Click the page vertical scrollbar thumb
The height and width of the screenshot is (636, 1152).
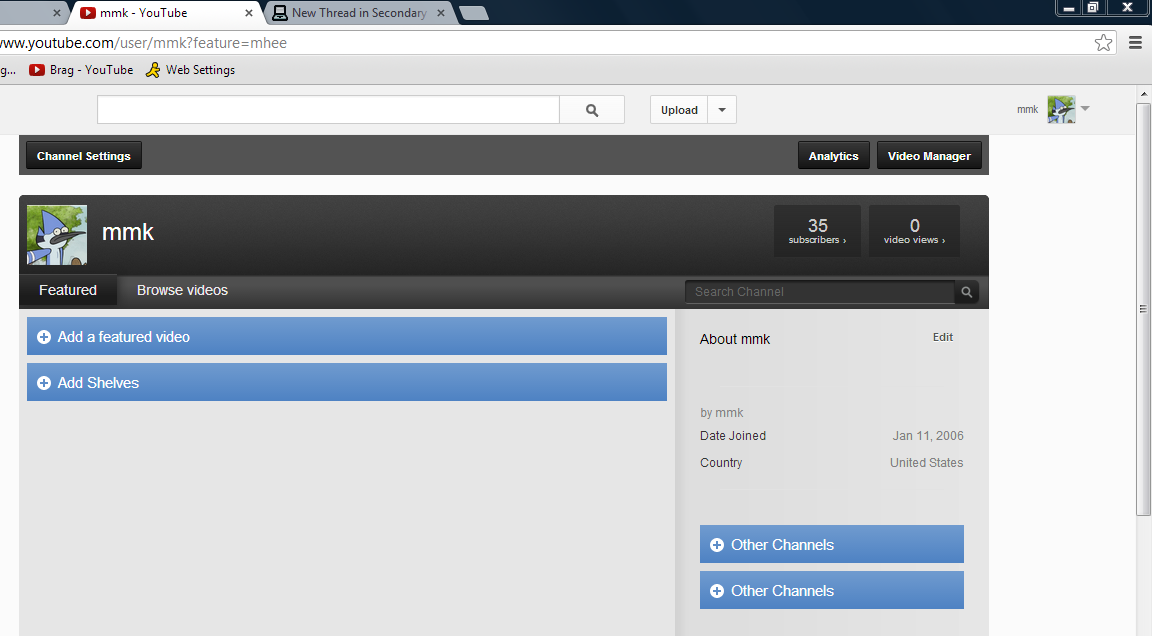[1143, 308]
